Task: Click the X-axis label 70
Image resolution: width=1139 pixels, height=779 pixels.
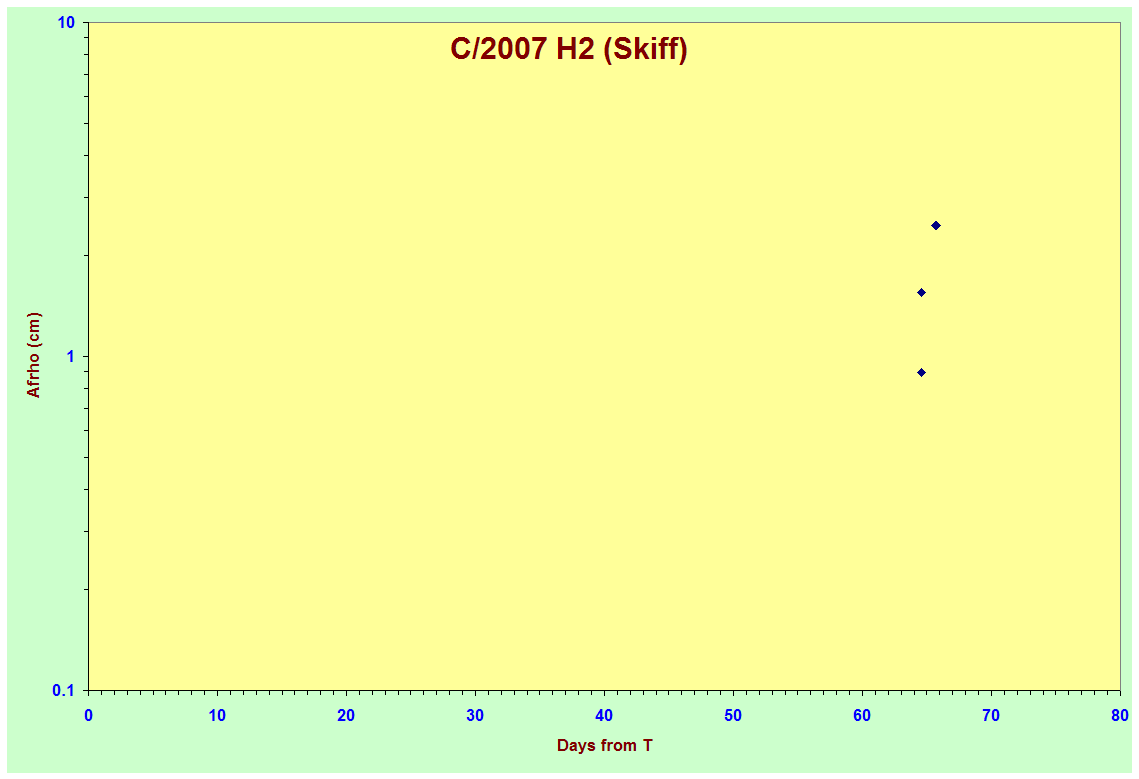Action: [991, 715]
